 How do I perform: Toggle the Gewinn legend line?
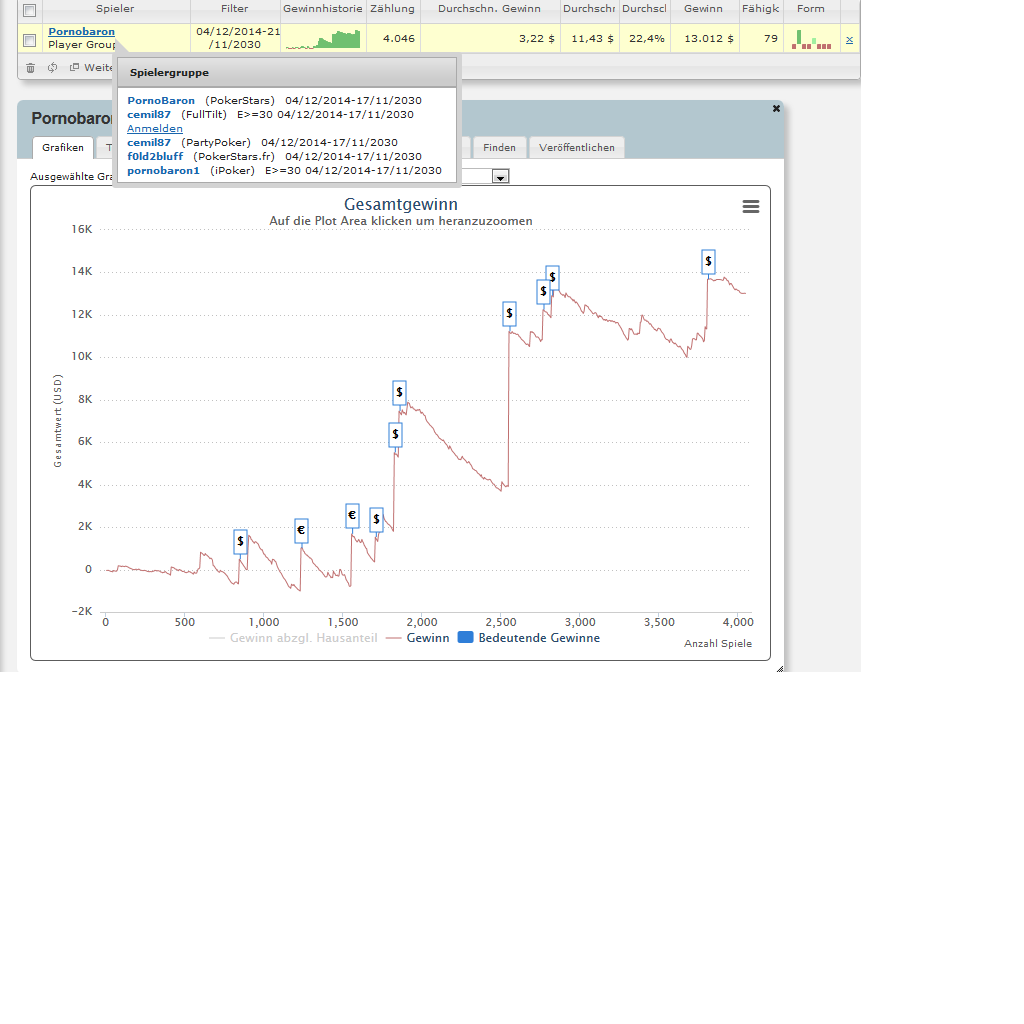pyautogui.click(x=417, y=638)
